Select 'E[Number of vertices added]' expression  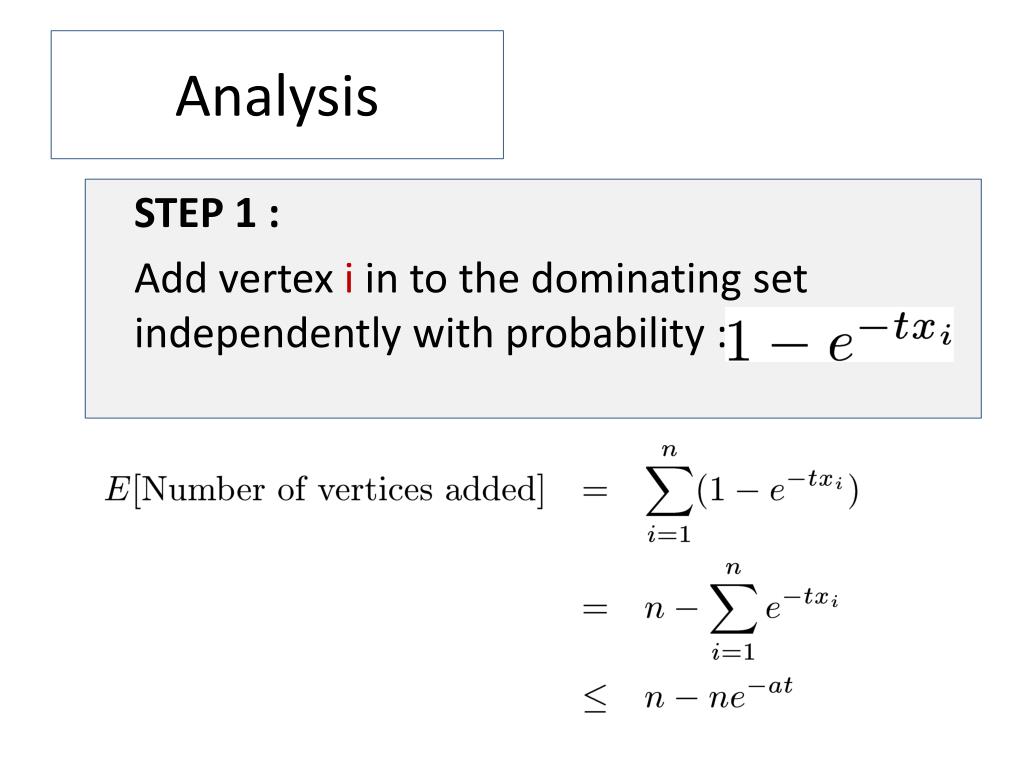click(x=325, y=490)
